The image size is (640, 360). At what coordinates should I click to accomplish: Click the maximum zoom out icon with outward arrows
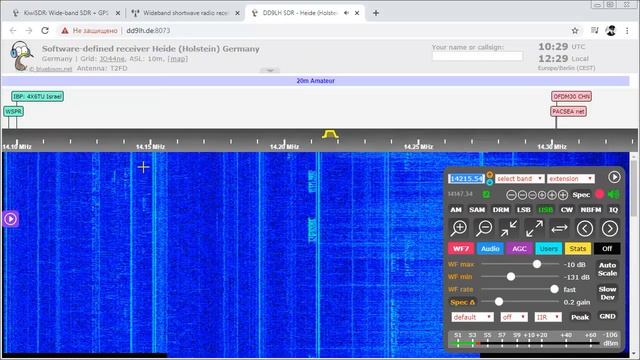(534, 228)
